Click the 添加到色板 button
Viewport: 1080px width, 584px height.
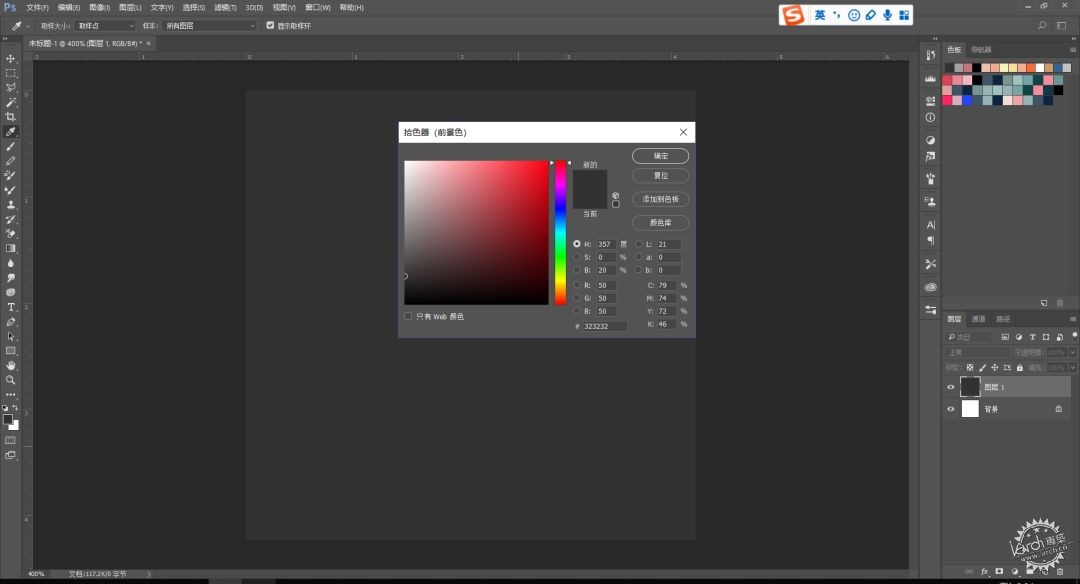(660, 199)
